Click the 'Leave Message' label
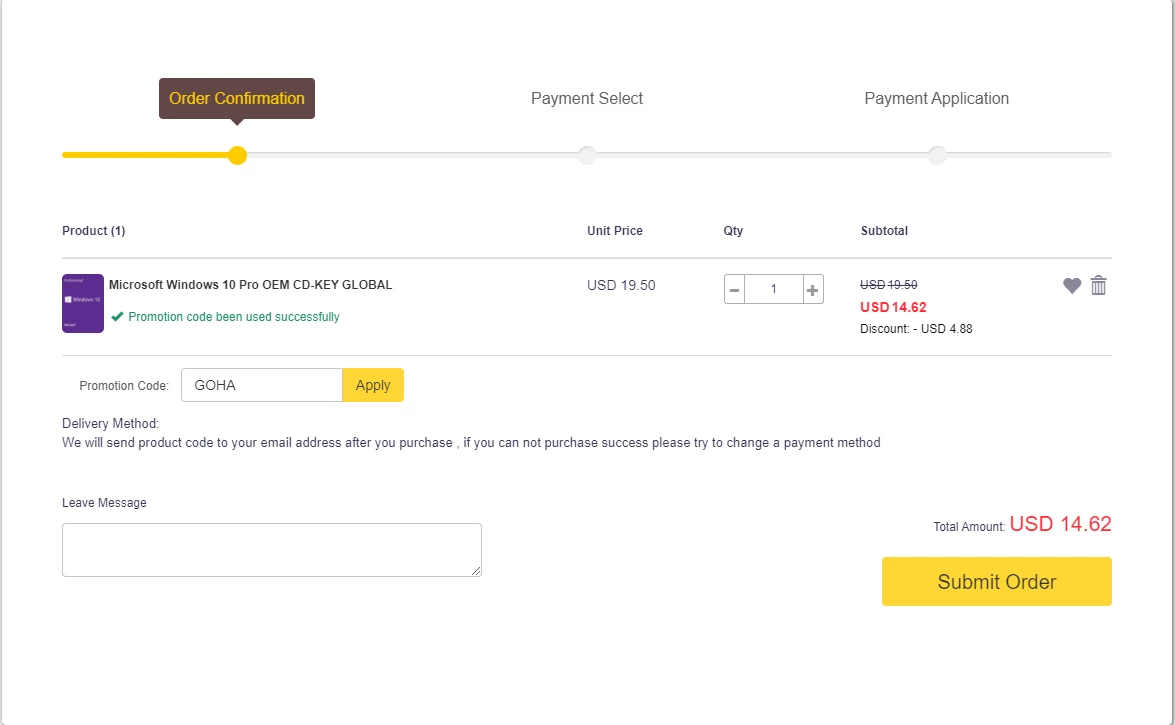 pyautogui.click(x=104, y=502)
